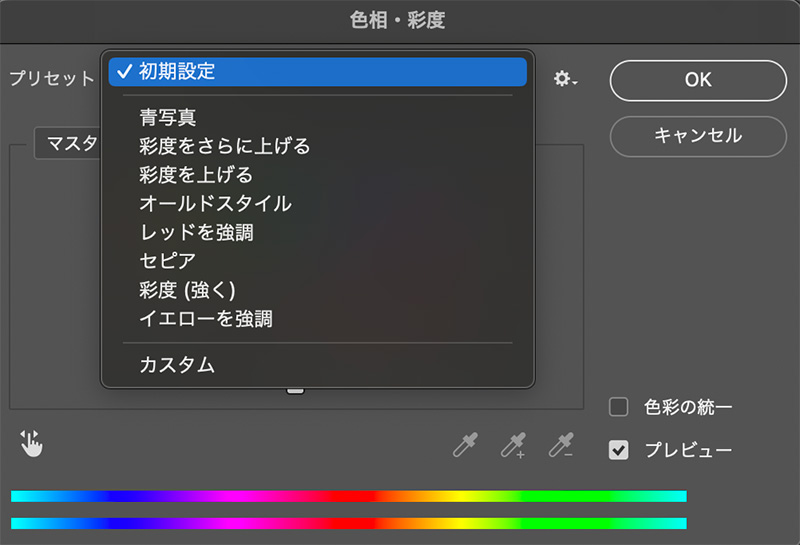The width and height of the screenshot is (800, 545).
Task: Select the subtract-from-sample eyedropper (minus)
Action: pos(561,445)
